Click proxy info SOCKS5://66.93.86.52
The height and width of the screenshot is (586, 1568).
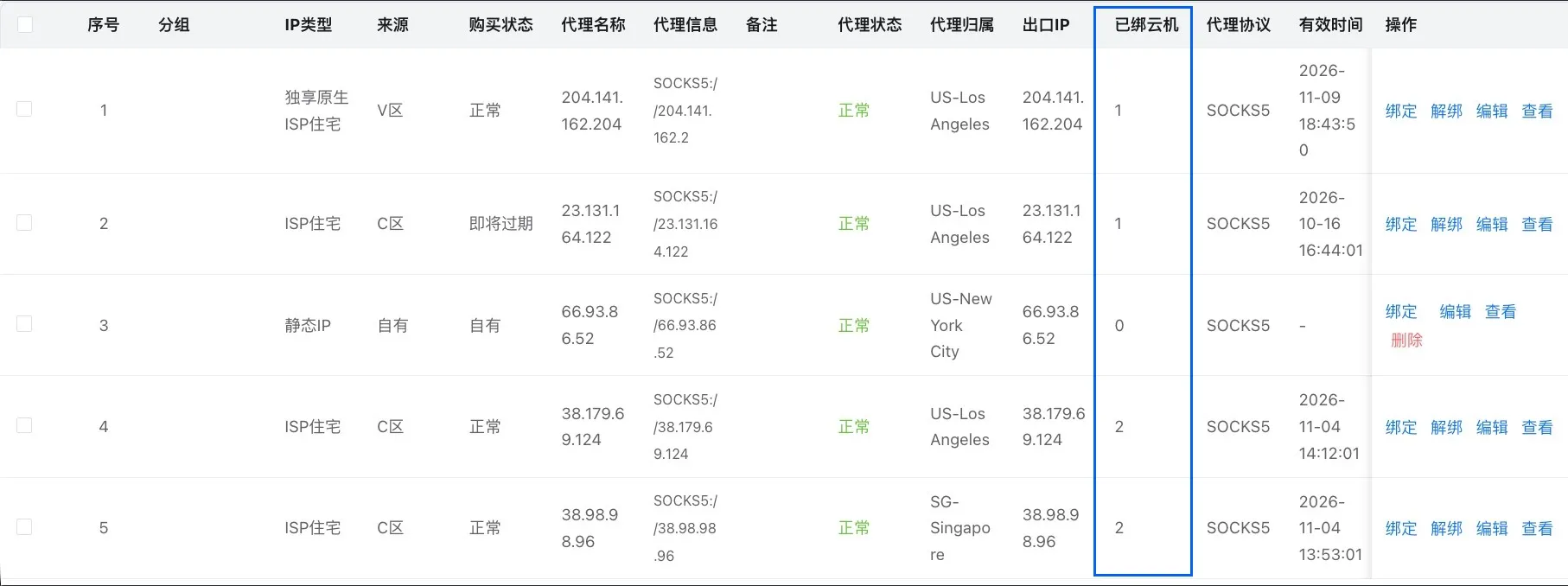point(685,326)
